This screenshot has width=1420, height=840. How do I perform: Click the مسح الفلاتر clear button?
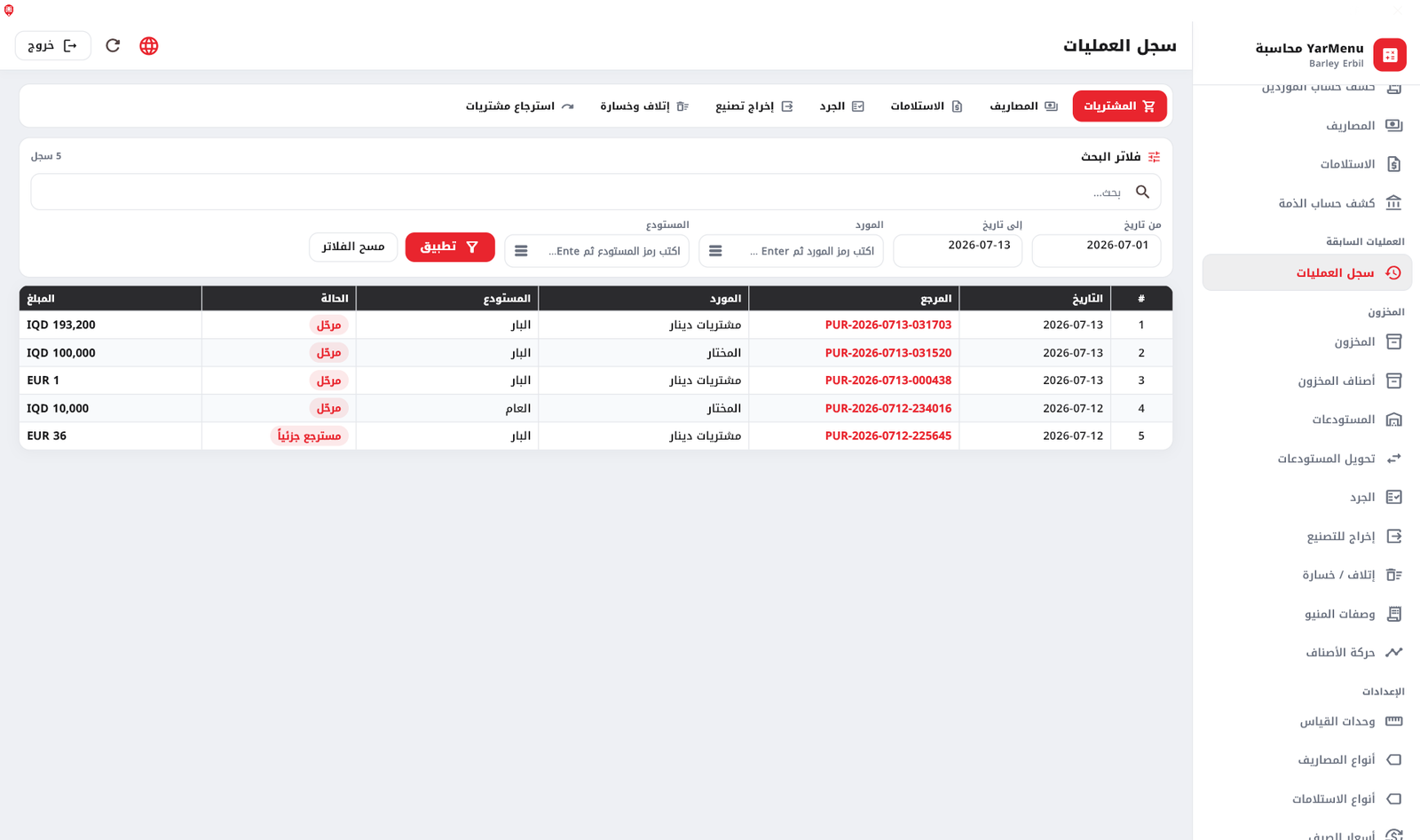(x=353, y=247)
